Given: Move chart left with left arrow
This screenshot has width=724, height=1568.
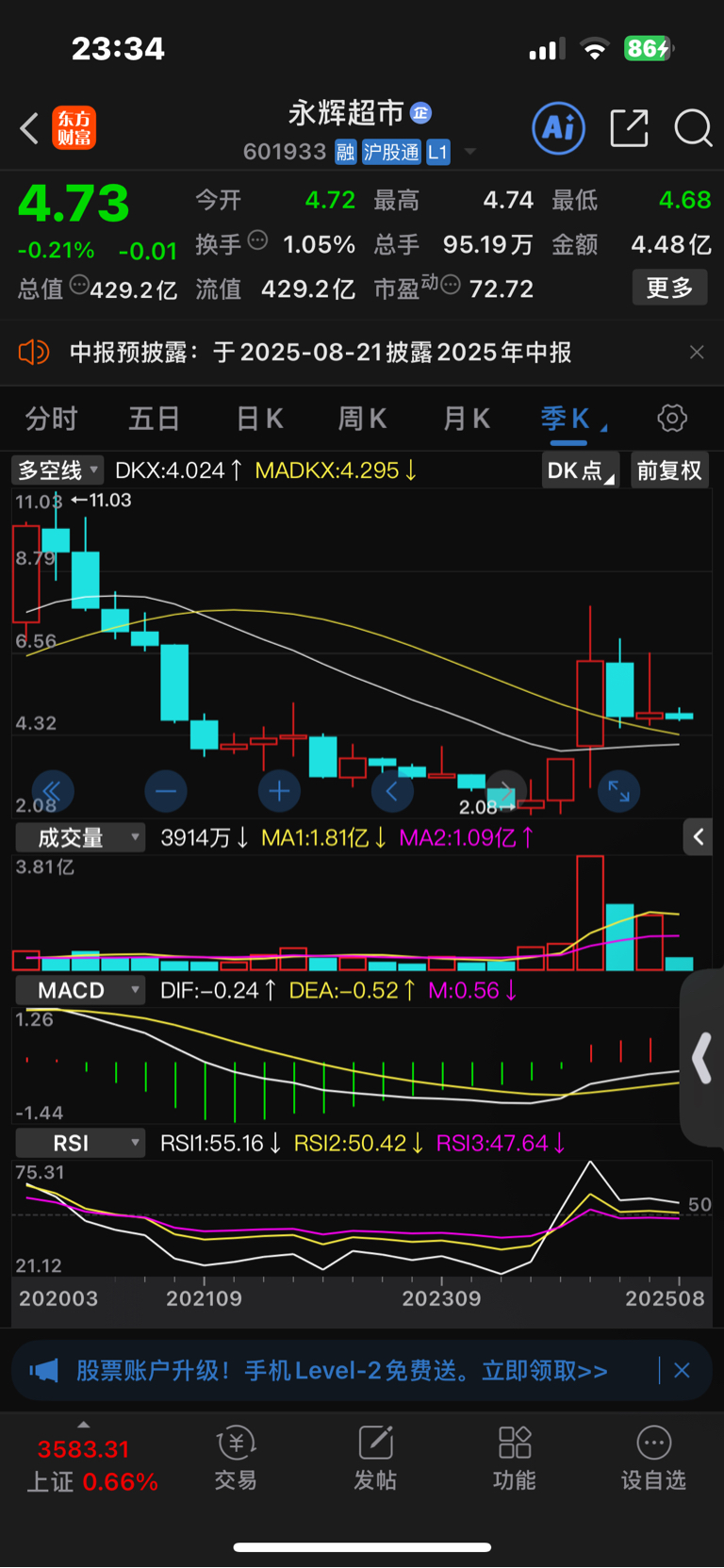Looking at the screenshot, I should coord(392,791).
